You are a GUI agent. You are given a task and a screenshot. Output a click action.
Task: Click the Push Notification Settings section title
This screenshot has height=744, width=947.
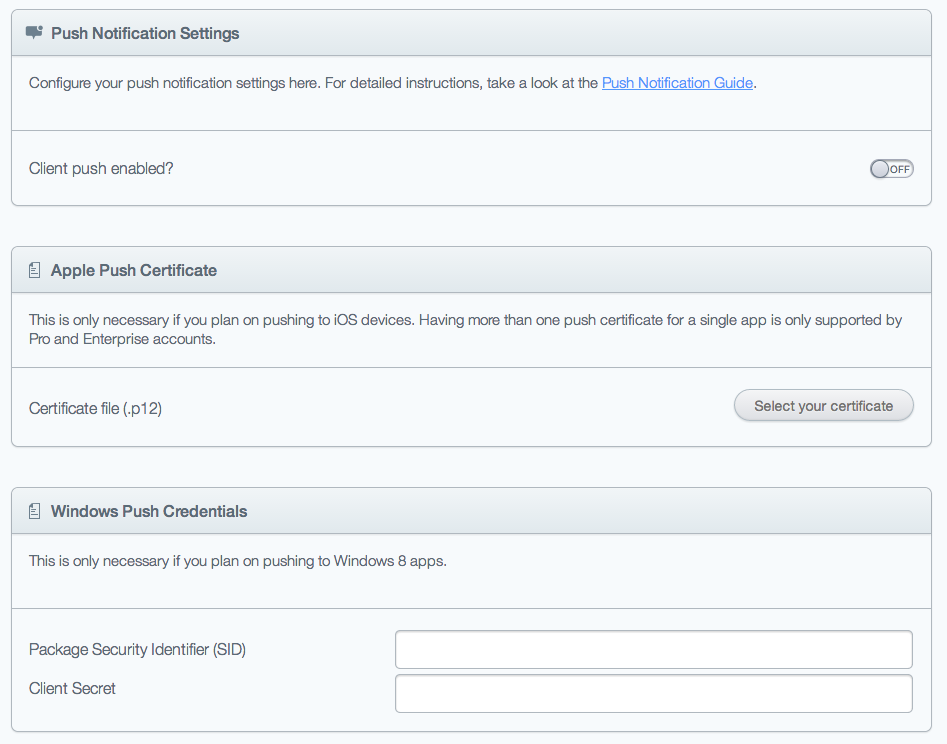[145, 33]
